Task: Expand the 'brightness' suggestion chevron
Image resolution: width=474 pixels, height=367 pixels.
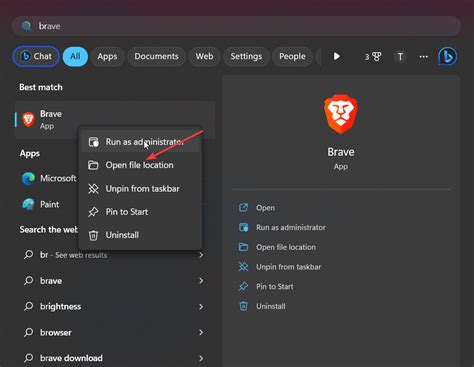Action: click(201, 306)
